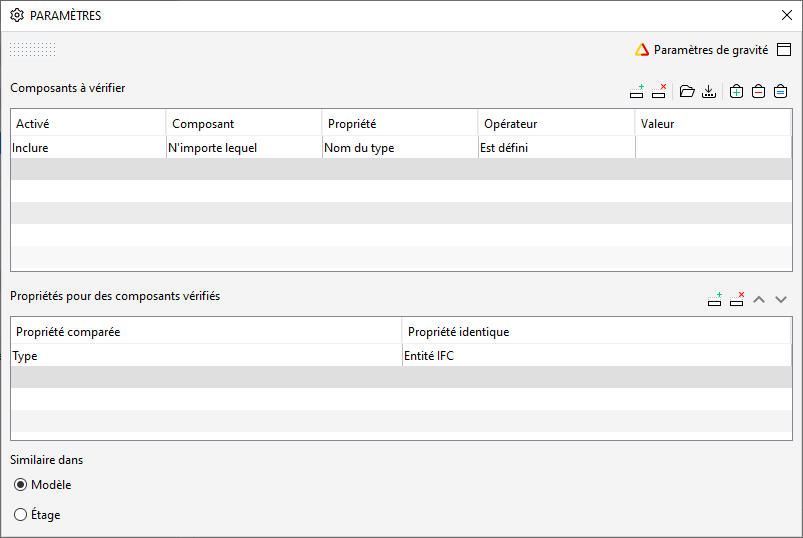Open the Nom du type property cell
The height and width of the screenshot is (538, 803).
(x=400, y=147)
